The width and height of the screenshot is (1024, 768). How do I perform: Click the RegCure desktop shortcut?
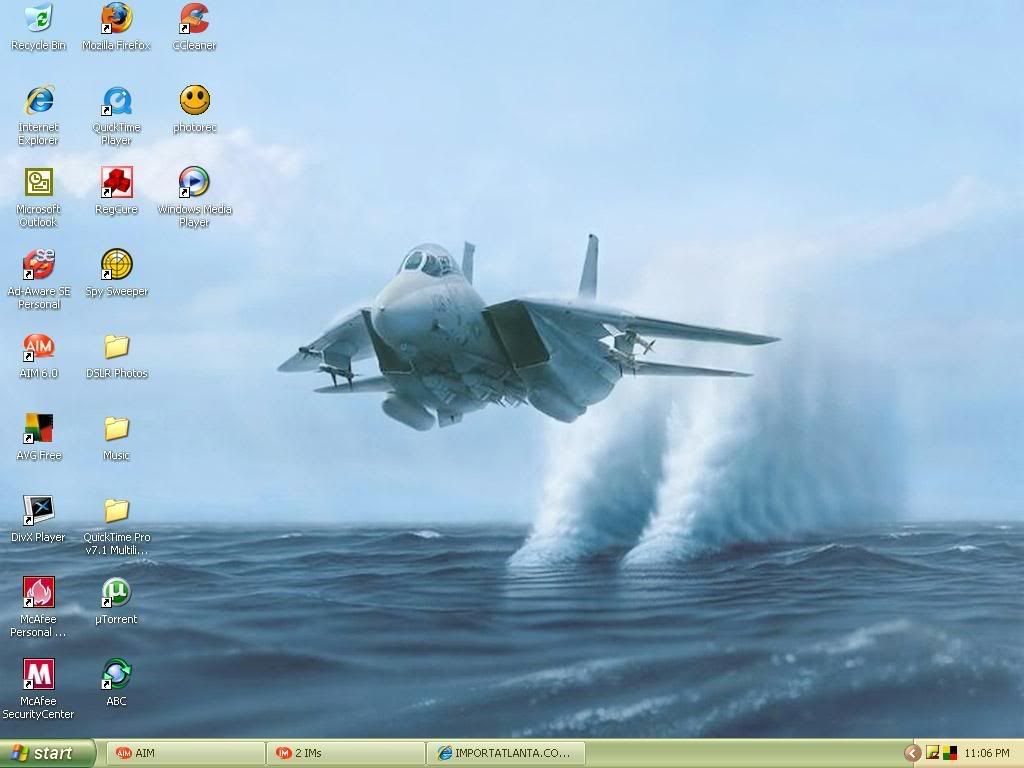pos(116,183)
